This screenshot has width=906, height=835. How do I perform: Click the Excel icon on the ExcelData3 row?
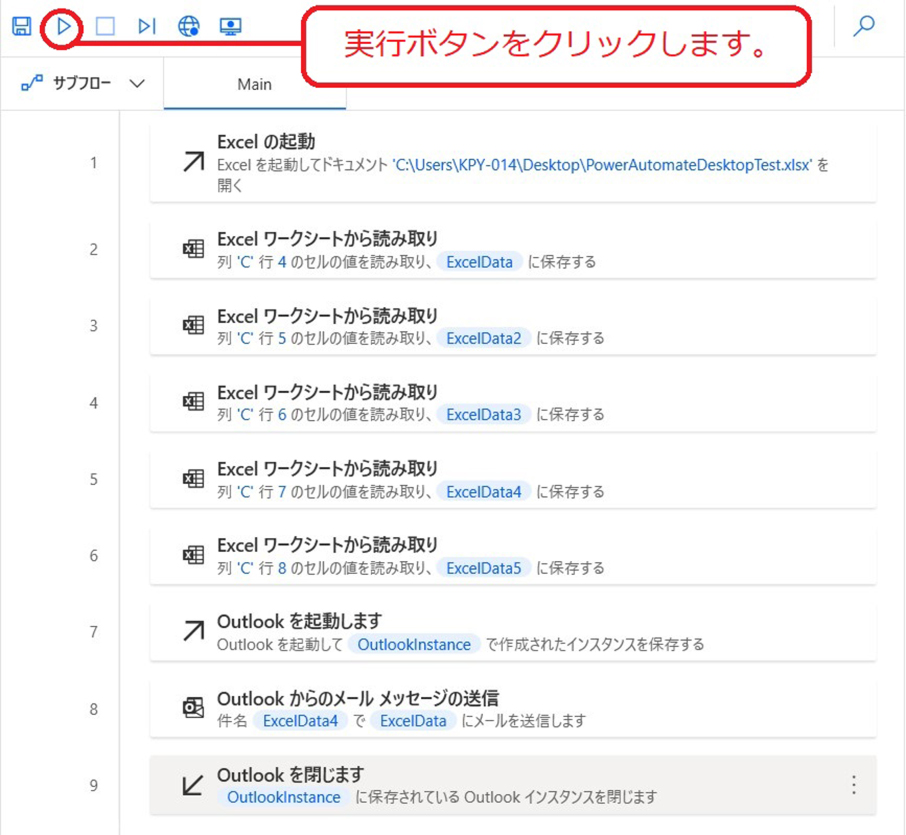point(193,402)
